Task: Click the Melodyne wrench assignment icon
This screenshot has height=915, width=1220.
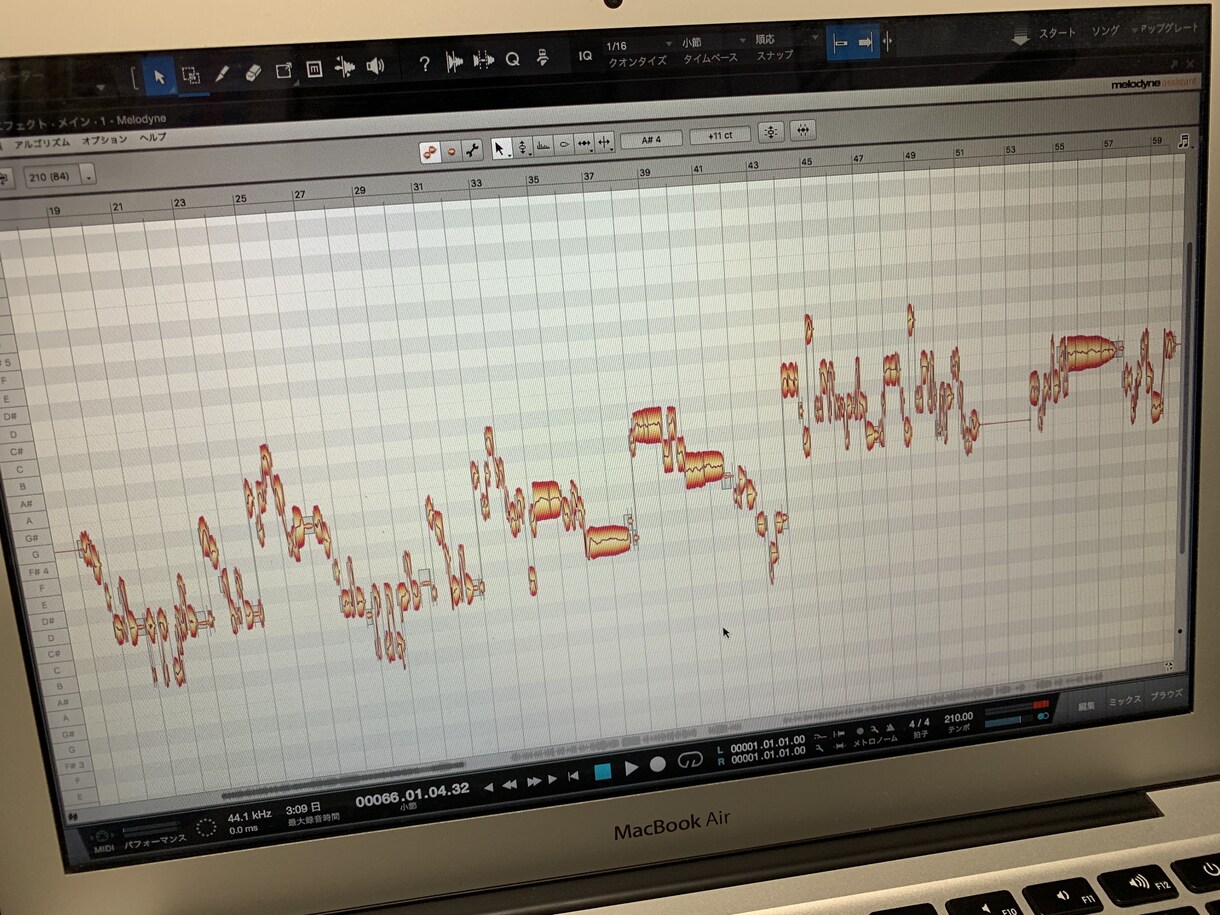Action: tap(473, 150)
